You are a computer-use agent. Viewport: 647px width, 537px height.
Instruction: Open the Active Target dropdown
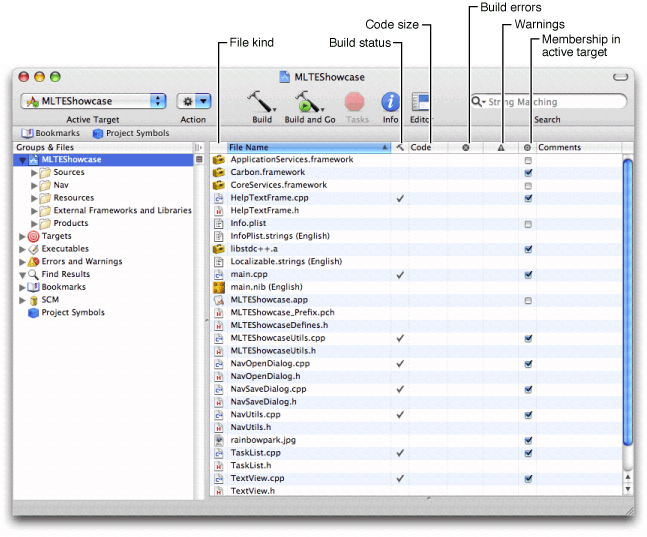tap(92, 101)
